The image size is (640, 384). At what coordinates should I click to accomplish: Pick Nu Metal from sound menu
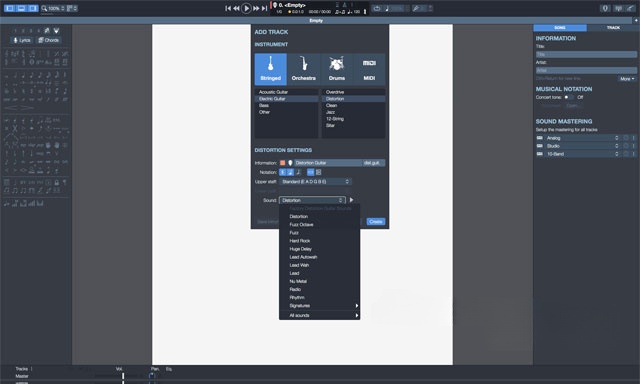(x=319, y=282)
